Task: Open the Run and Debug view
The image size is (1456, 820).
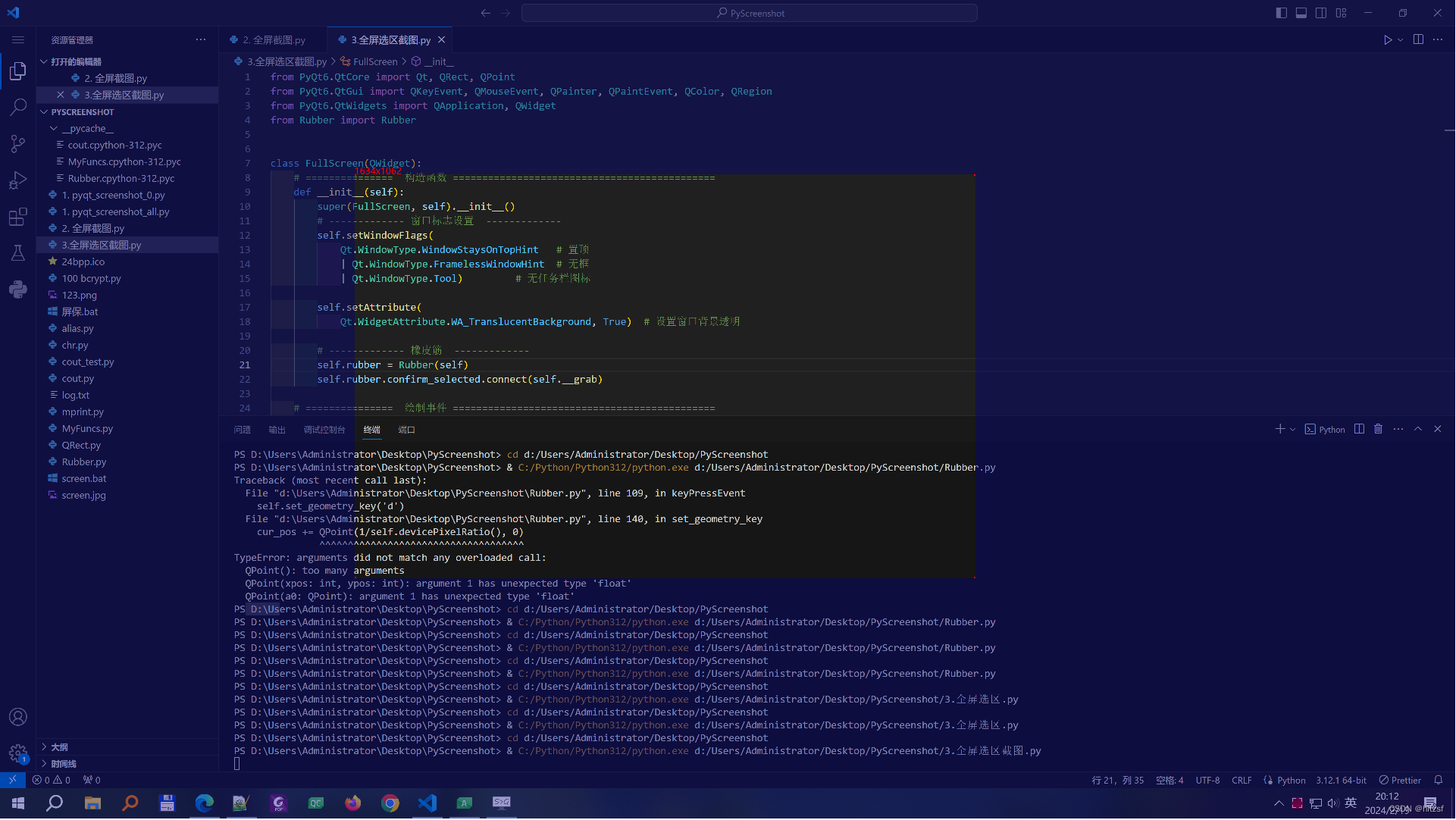Action: [x=18, y=180]
